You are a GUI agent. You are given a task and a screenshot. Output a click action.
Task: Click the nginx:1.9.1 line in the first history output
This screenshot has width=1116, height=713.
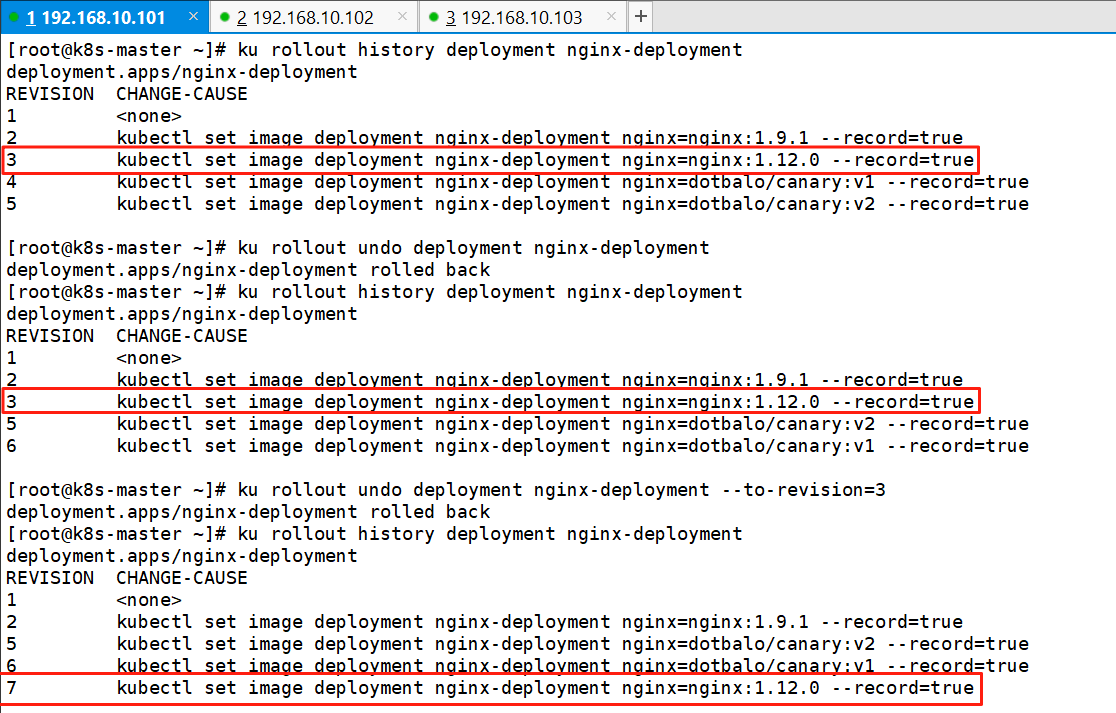(x=484, y=138)
